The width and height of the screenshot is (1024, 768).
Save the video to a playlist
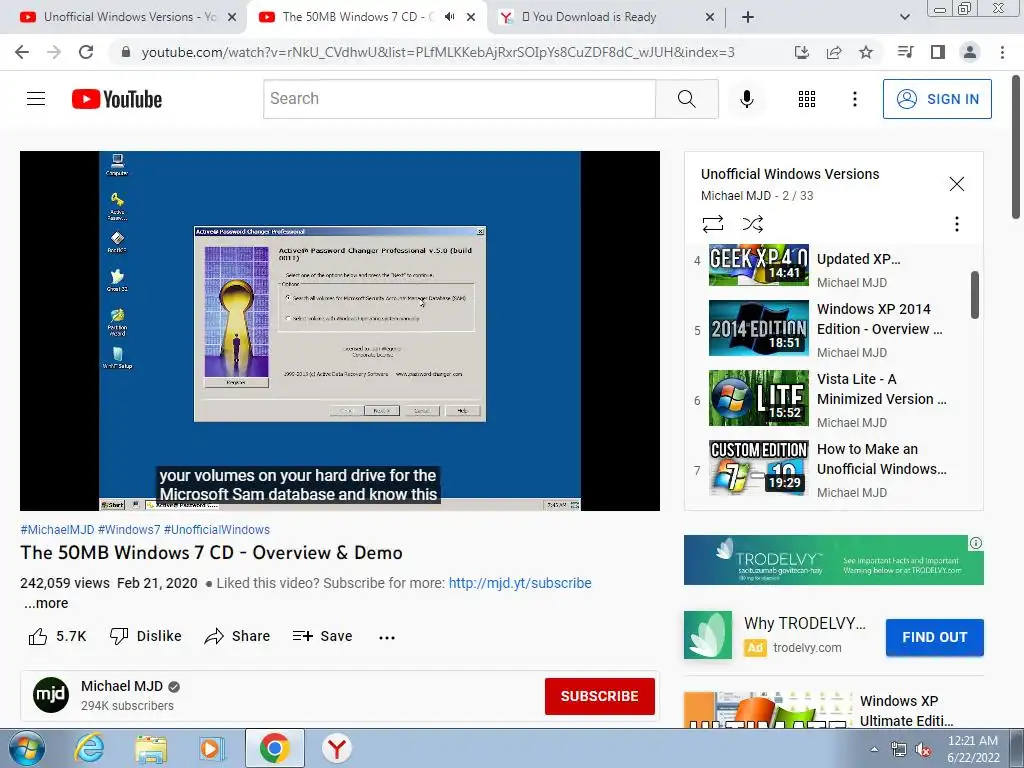323,636
